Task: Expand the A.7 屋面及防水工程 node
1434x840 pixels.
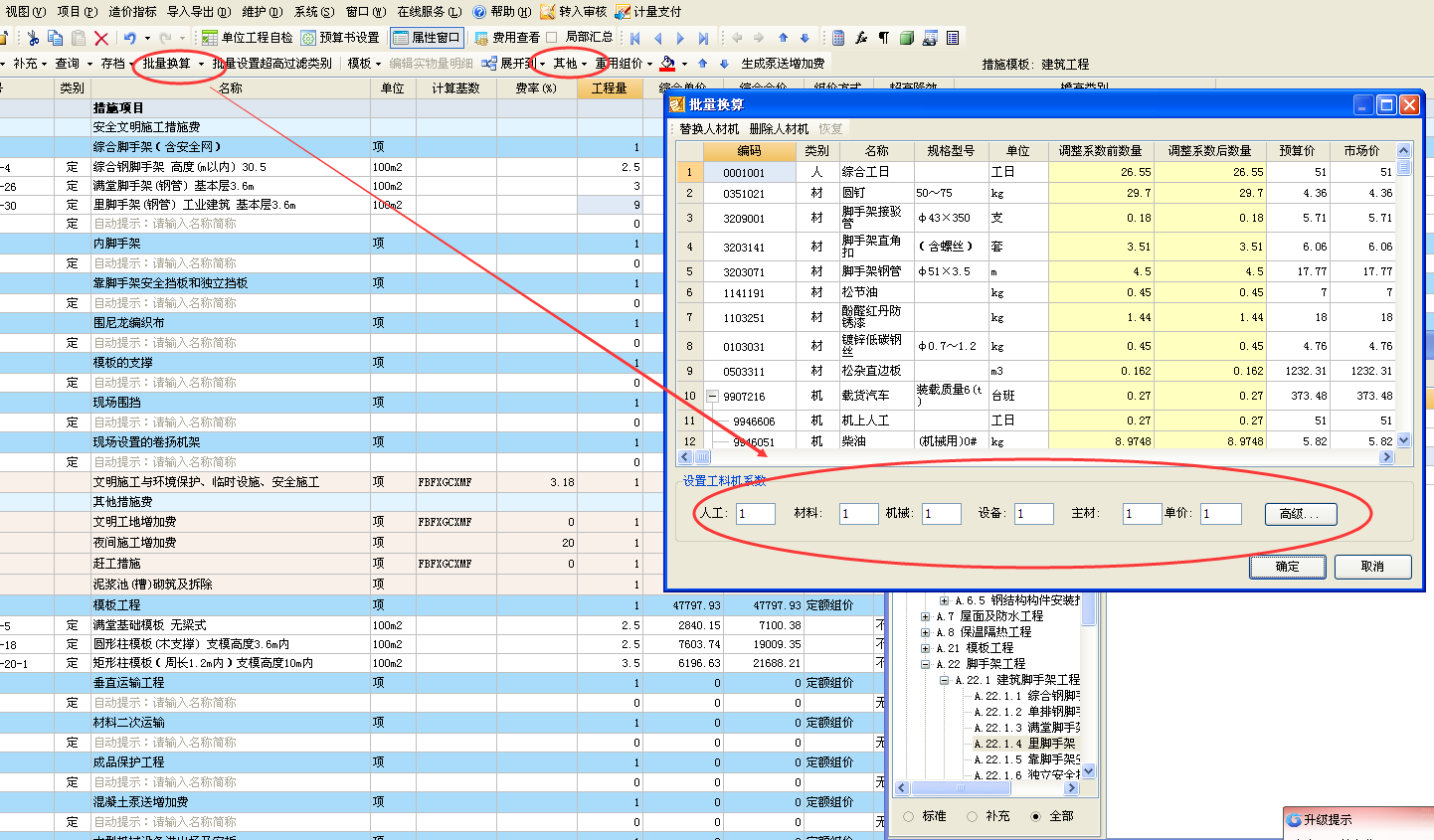Action: pos(926,616)
